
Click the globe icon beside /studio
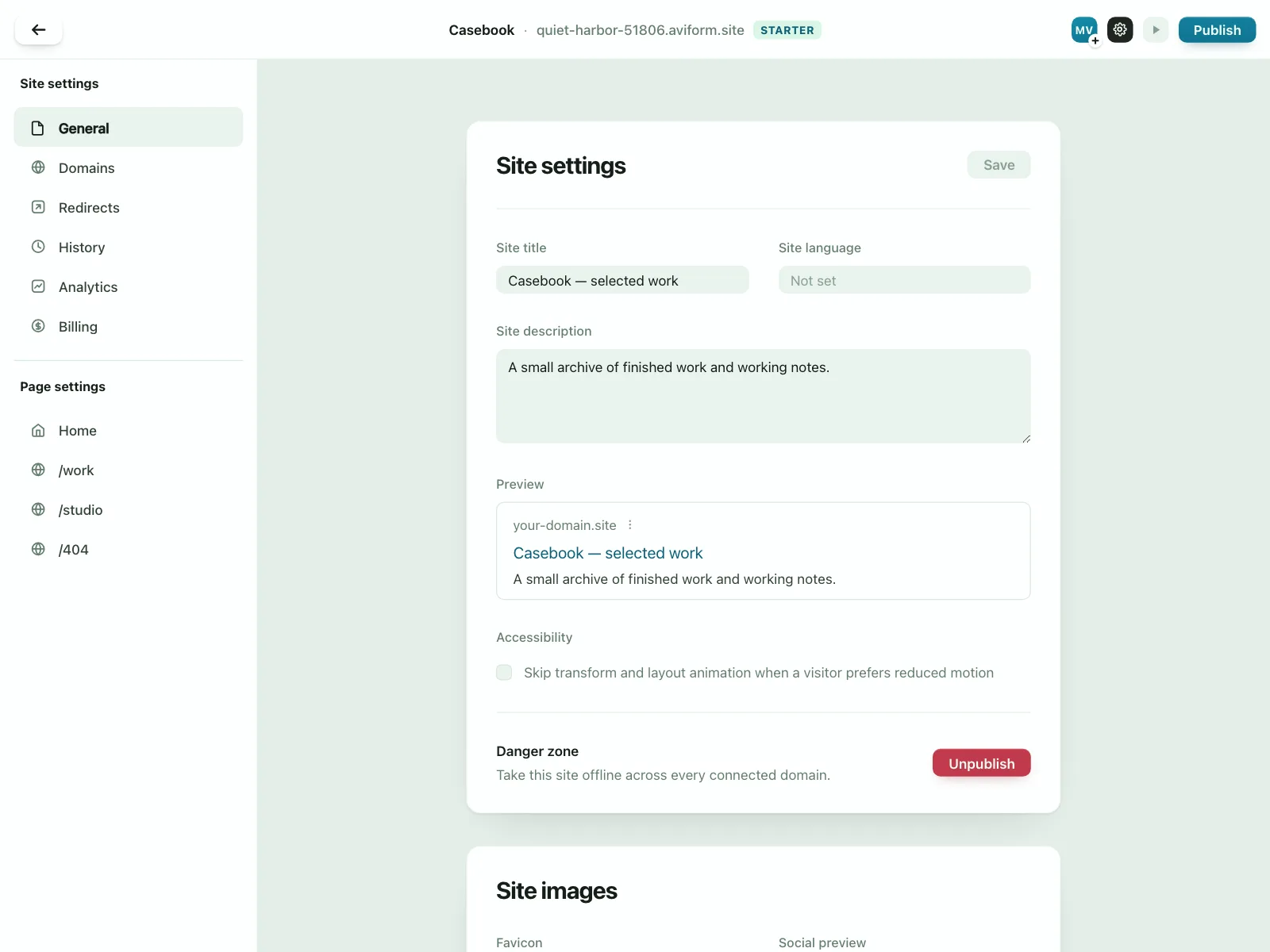point(38,509)
